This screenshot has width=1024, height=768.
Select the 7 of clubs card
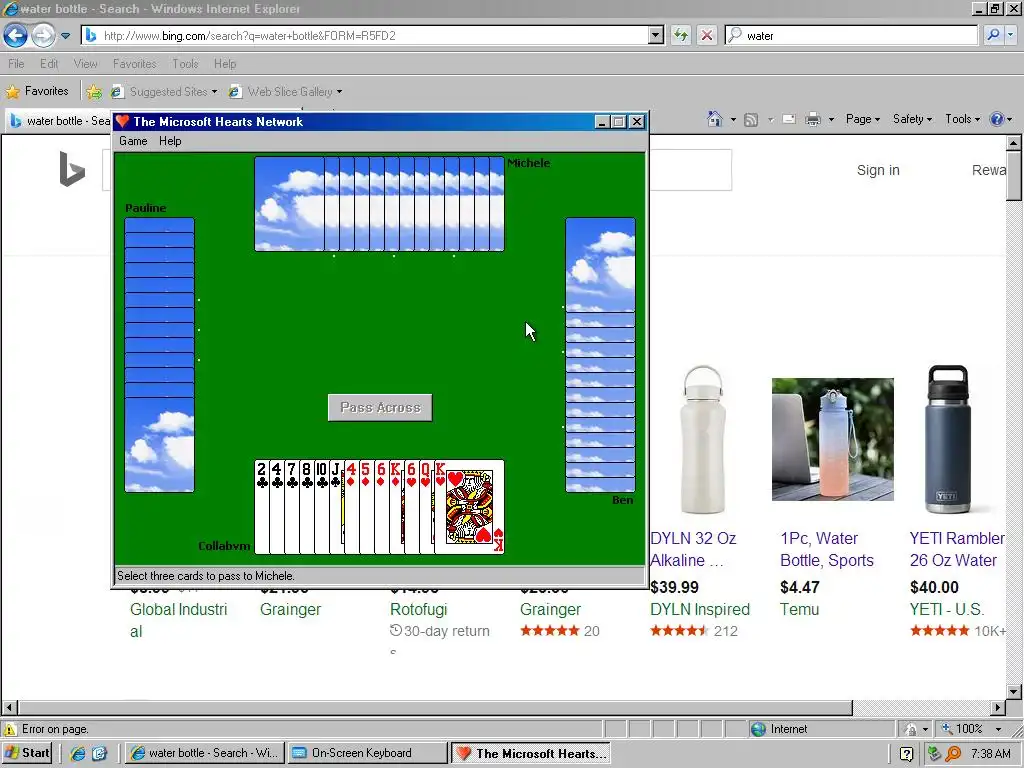(292, 507)
